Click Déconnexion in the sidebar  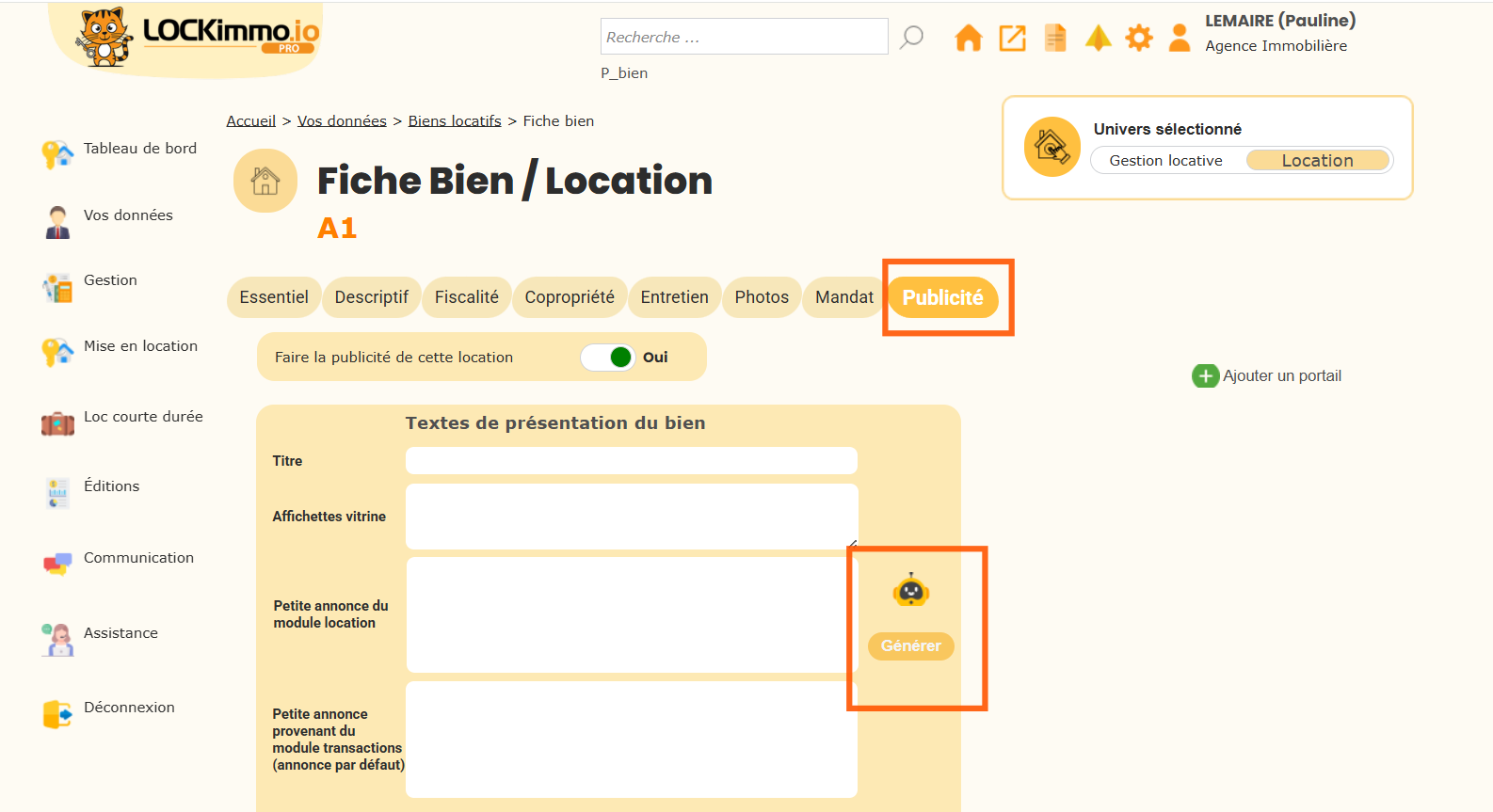click(x=129, y=708)
